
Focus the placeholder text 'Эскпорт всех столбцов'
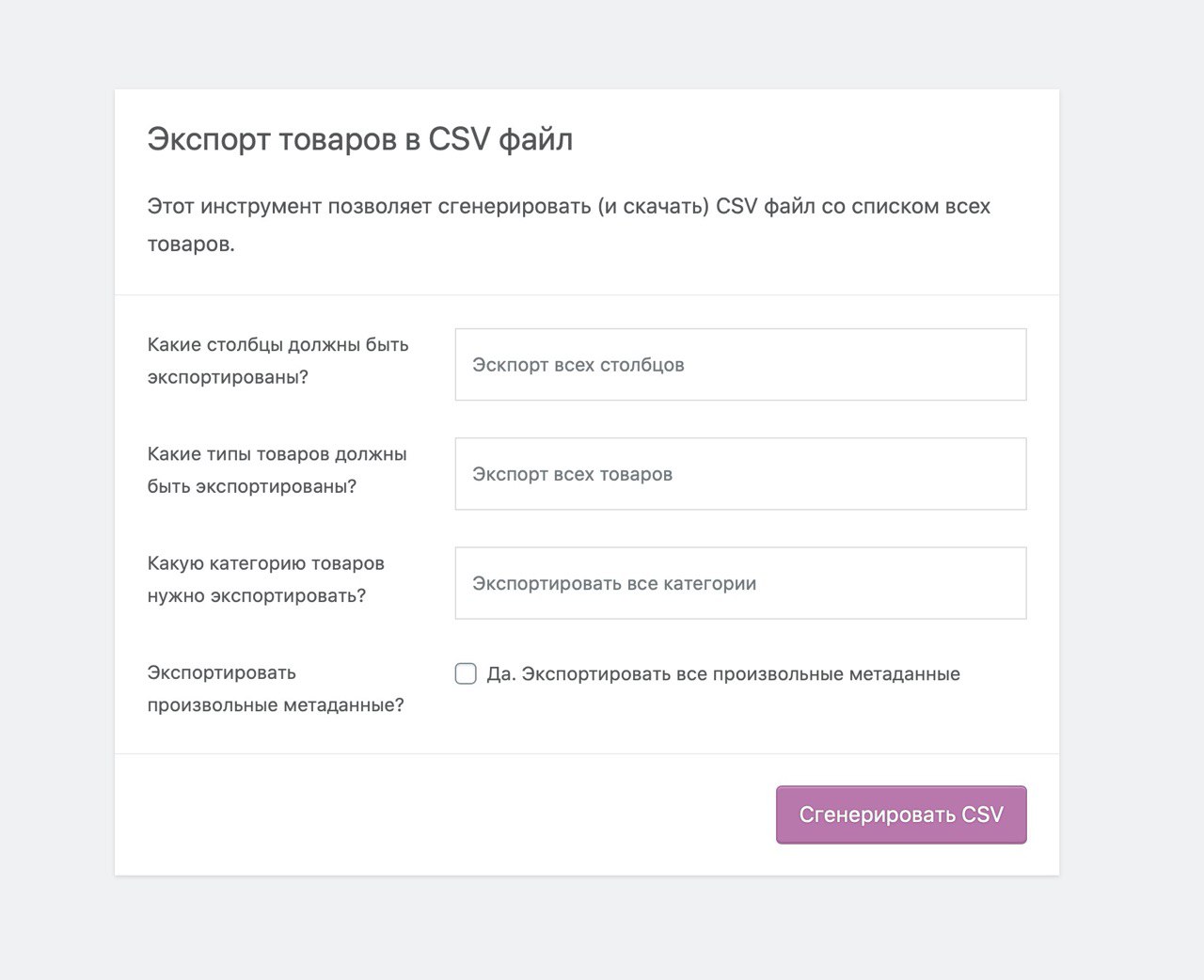tap(578, 365)
